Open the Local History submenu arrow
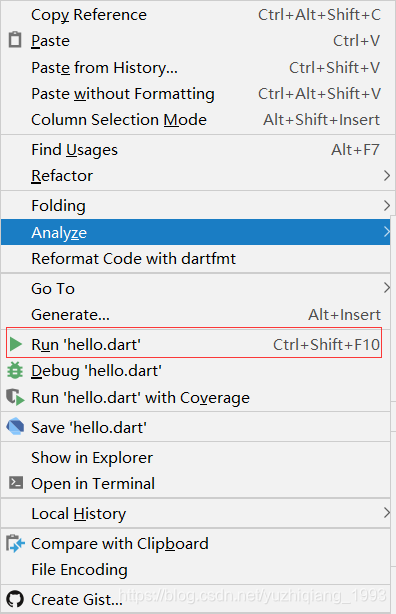This screenshot has height=614, width=396. (x=387, y=513)
